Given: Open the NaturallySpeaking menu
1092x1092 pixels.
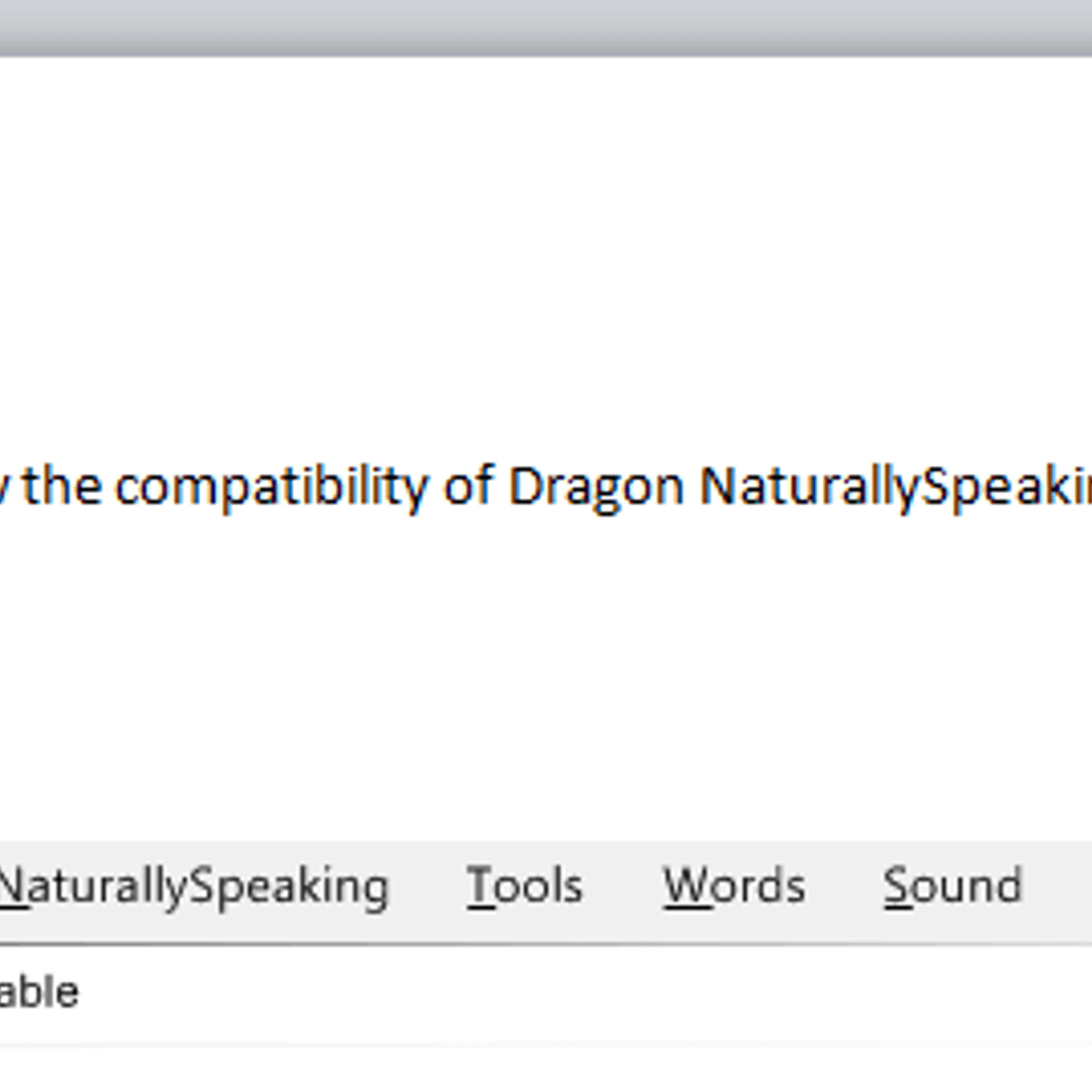Looking at the screenshot, I should pyautogui.click(x=193, y=887).
